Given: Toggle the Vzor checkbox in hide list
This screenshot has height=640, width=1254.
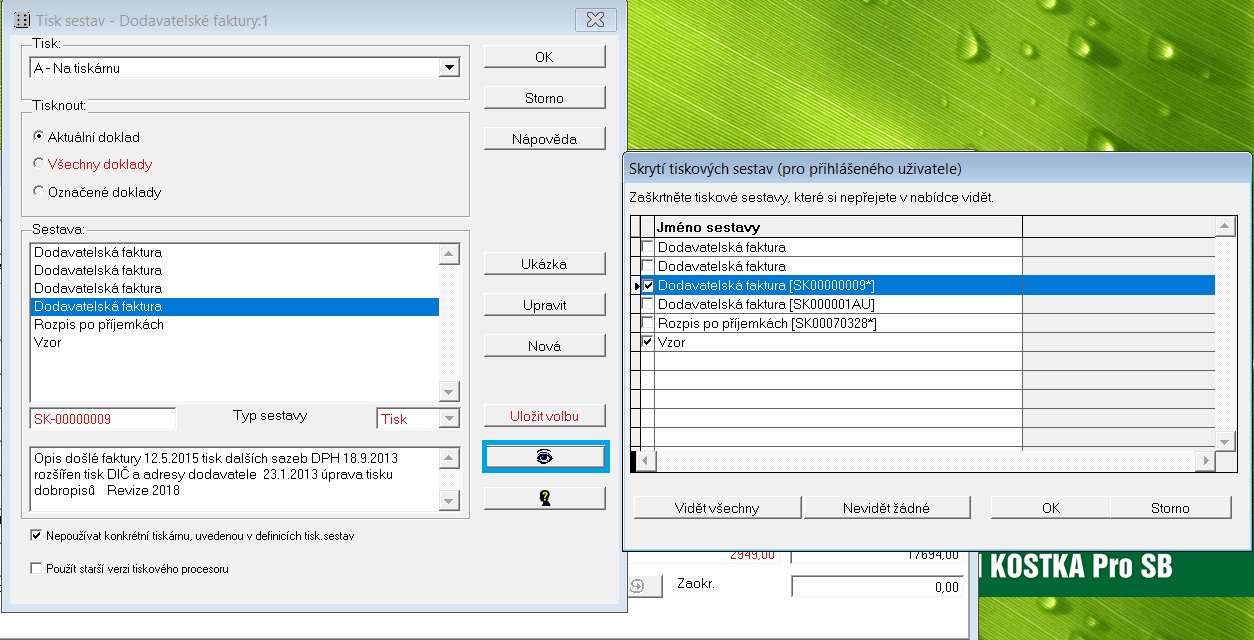Looking at the screenshot, I should 647,342.
